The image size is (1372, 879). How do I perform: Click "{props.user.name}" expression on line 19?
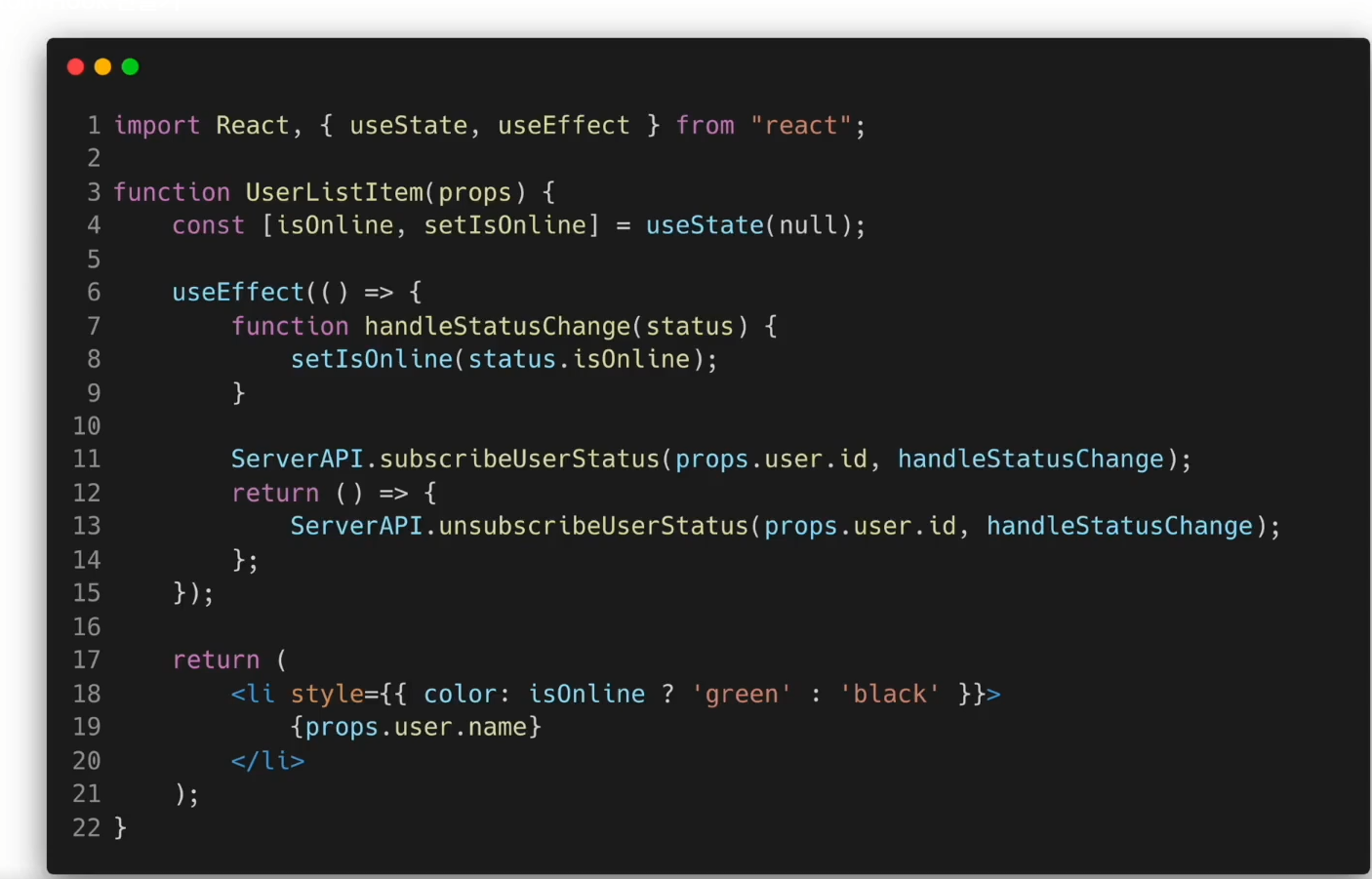click(416, 727)
